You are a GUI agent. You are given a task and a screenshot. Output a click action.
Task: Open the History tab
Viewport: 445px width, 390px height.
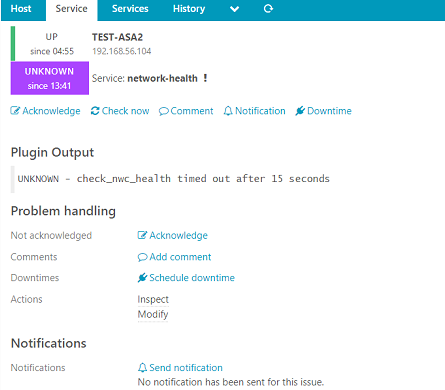[189, 9]
